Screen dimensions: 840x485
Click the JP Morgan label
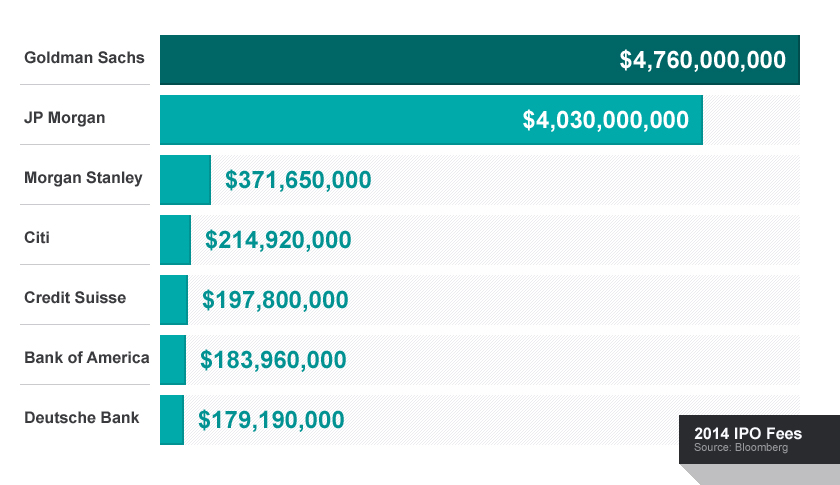coord(65,118)
